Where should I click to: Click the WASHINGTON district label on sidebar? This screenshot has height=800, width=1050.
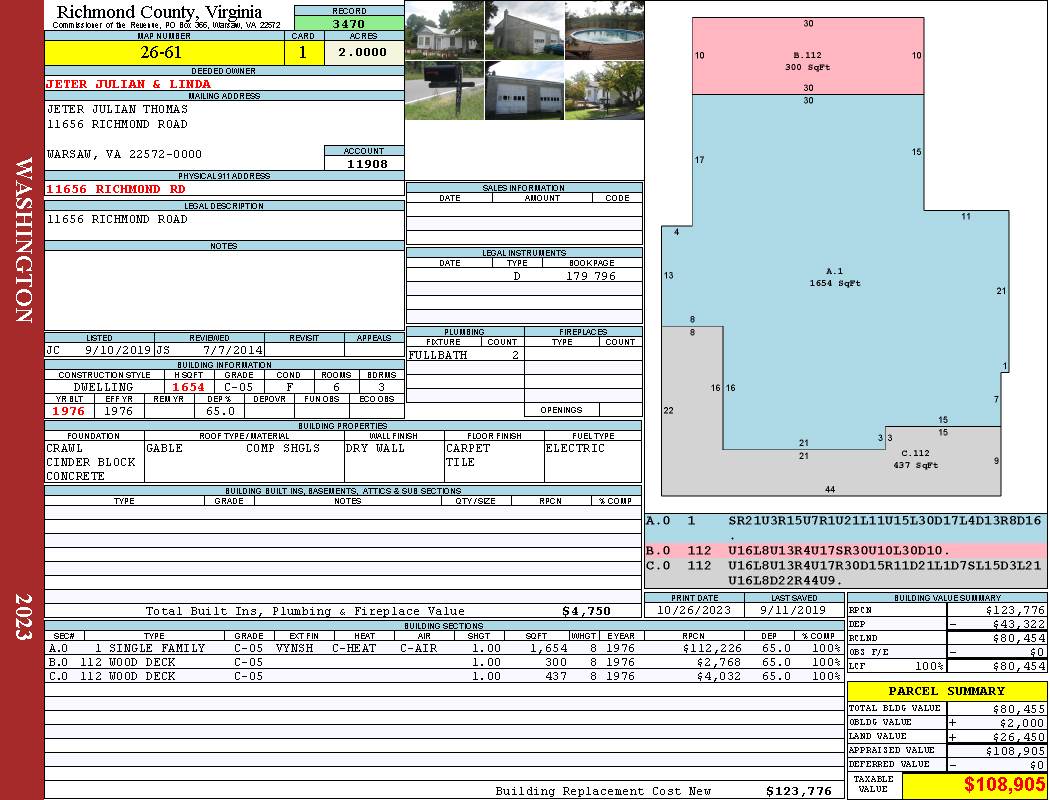23,240
